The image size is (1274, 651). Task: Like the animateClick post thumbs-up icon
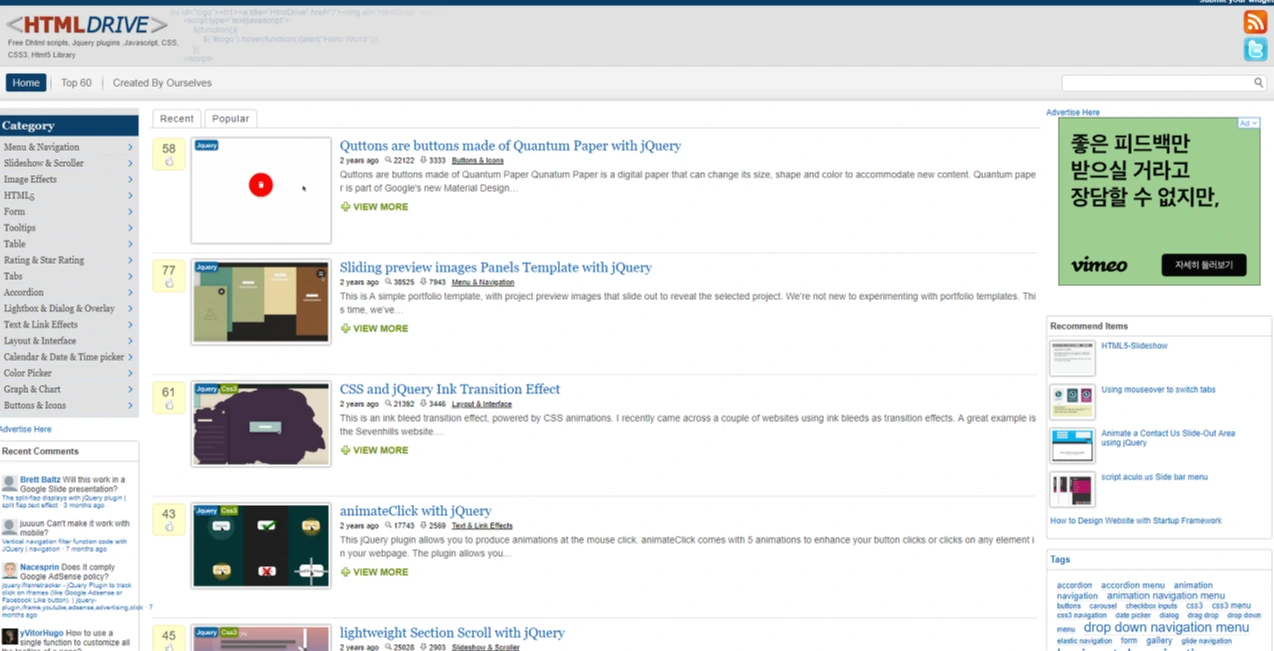click(169, 527)
